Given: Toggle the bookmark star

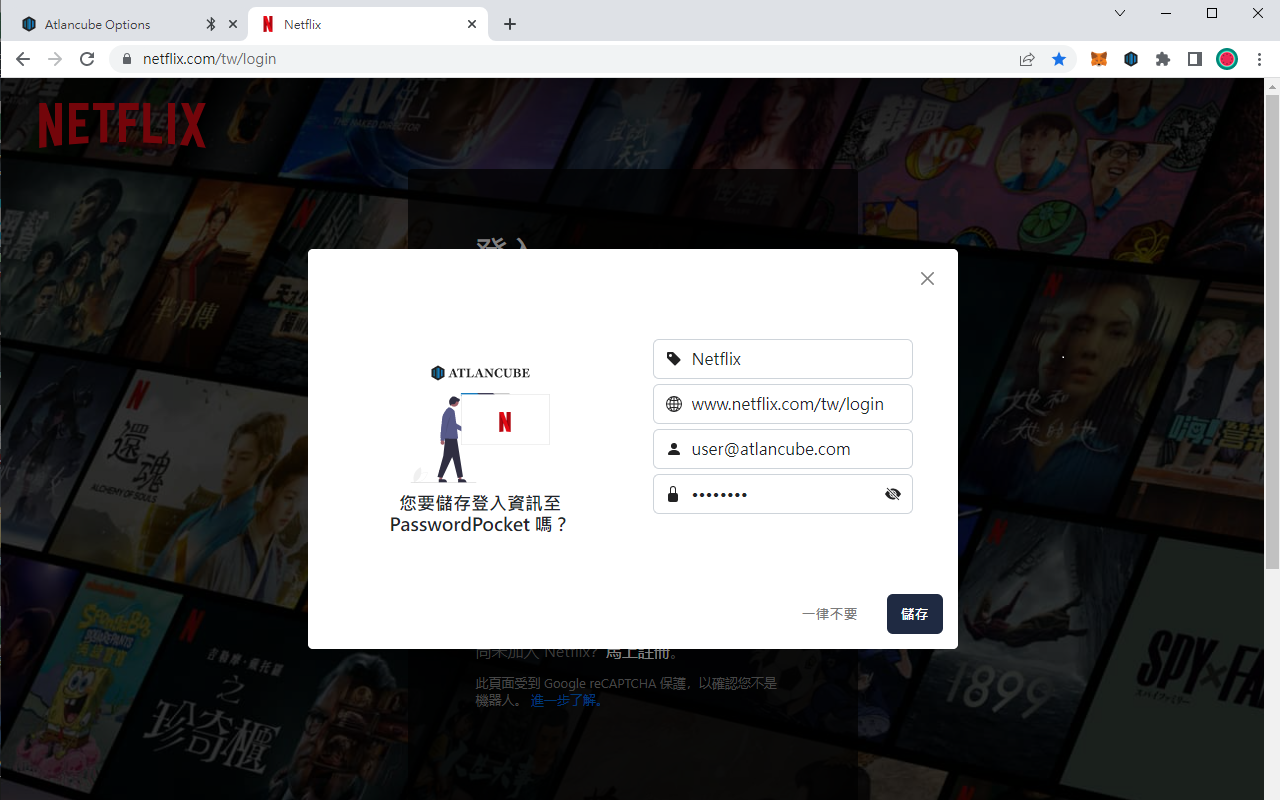Looking at the screenshot, I should [x=1059, y=59].
